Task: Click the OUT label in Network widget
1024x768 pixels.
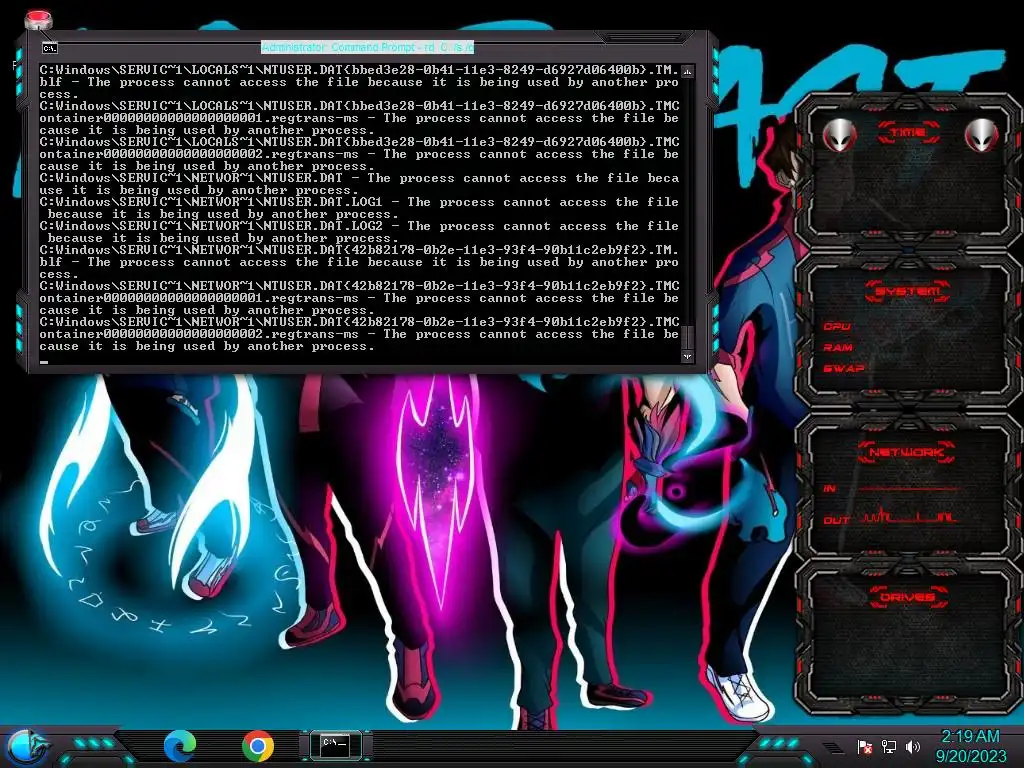Action: pyautogui.click(x=836, y=520)
